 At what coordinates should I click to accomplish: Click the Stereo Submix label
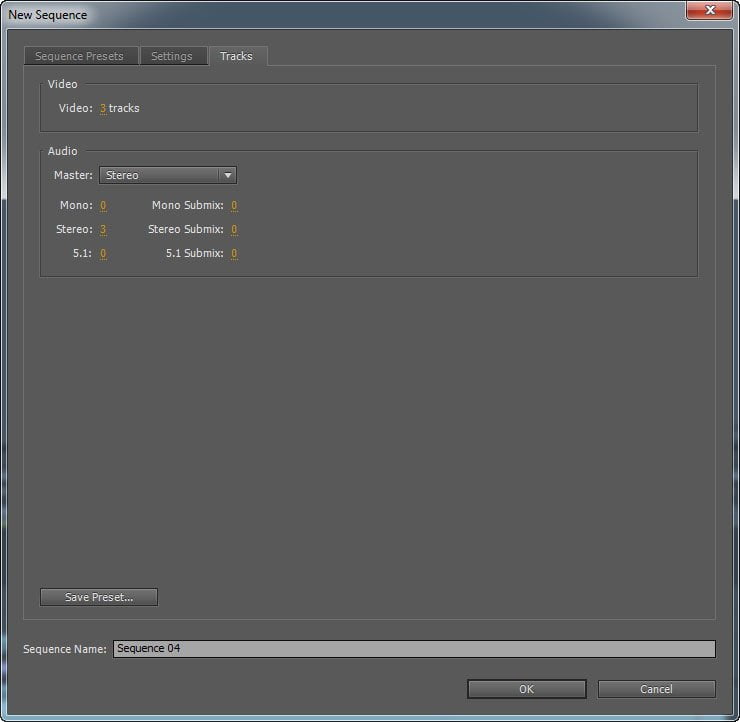click(185, 229)
